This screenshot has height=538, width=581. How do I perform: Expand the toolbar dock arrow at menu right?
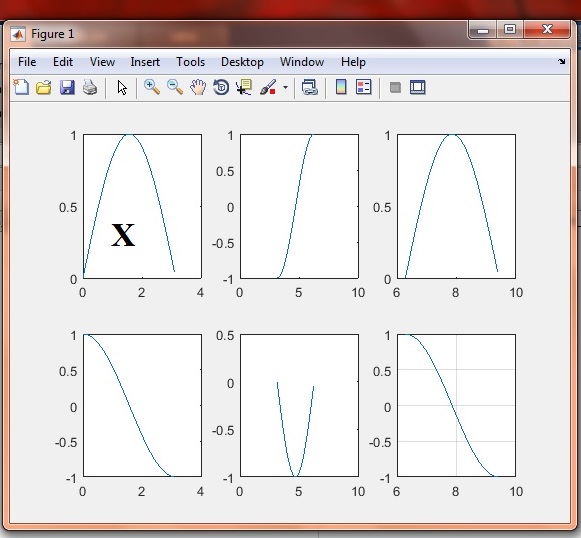[561, 62]
